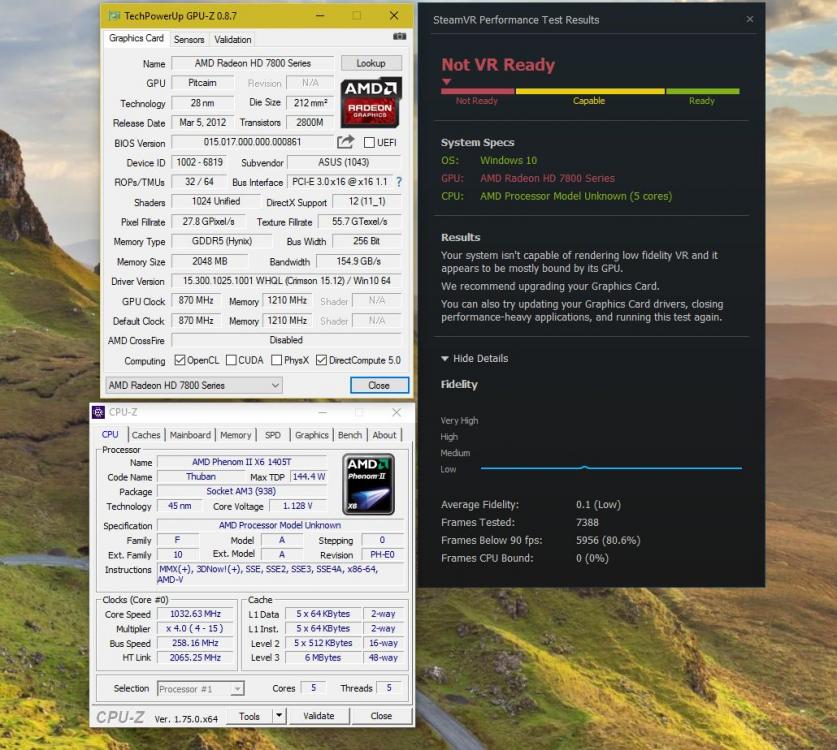The width and height of the screenshot is (837, 750).
Task: Click the Validate button in CPU-Z
Action: pos(319,716)
